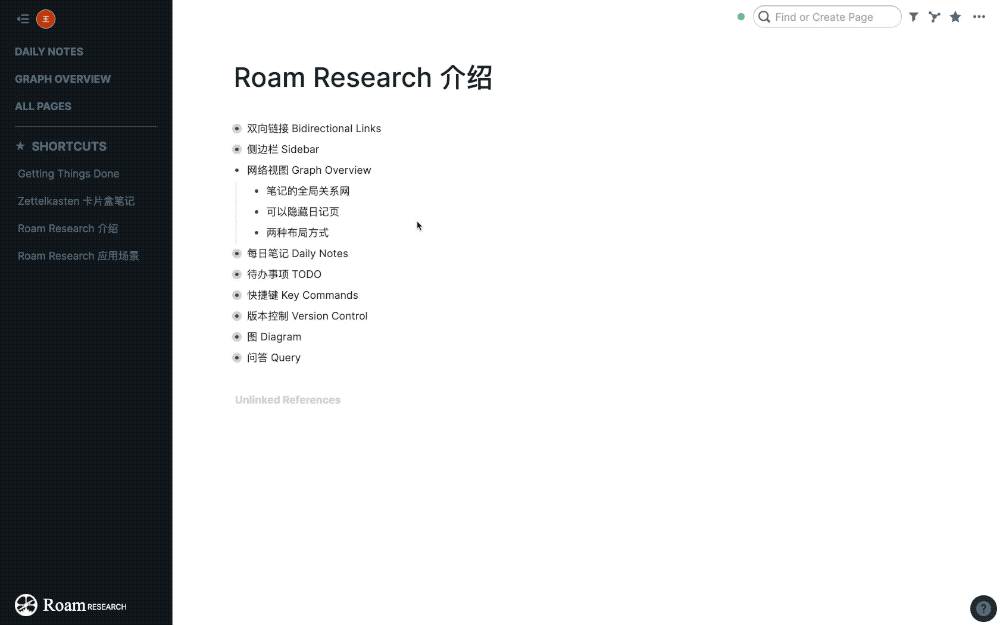Open the three-dot more options menu
Screen dimensions: 1000x625
click(979, 17)
